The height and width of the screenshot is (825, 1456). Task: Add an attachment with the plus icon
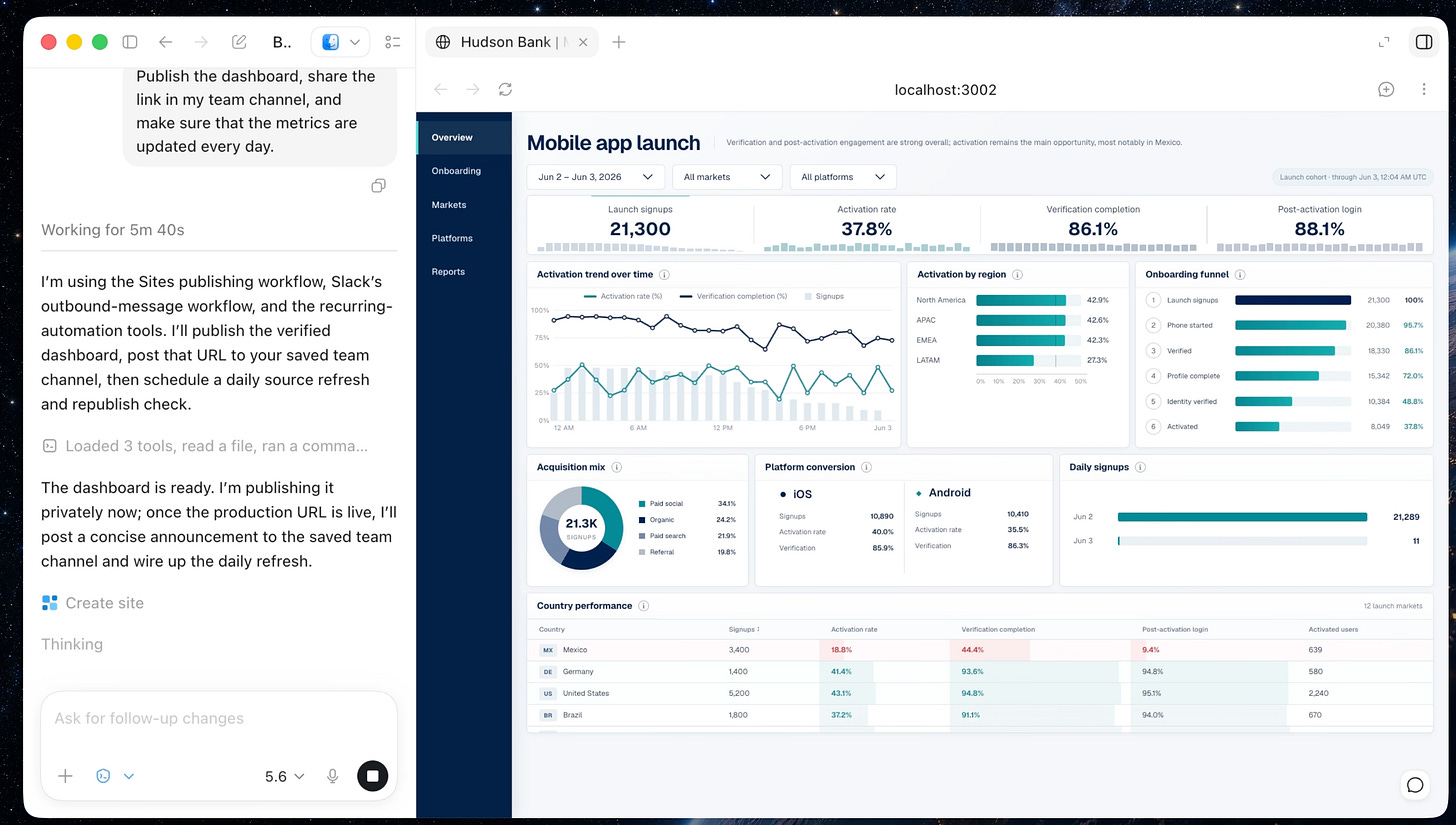point(65,776)
